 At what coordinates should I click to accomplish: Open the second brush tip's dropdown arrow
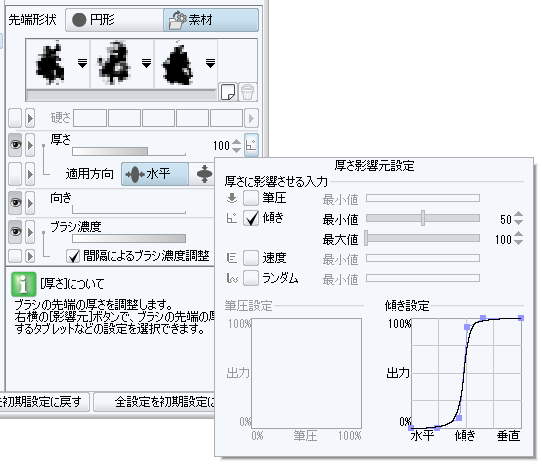pos(146,63)
